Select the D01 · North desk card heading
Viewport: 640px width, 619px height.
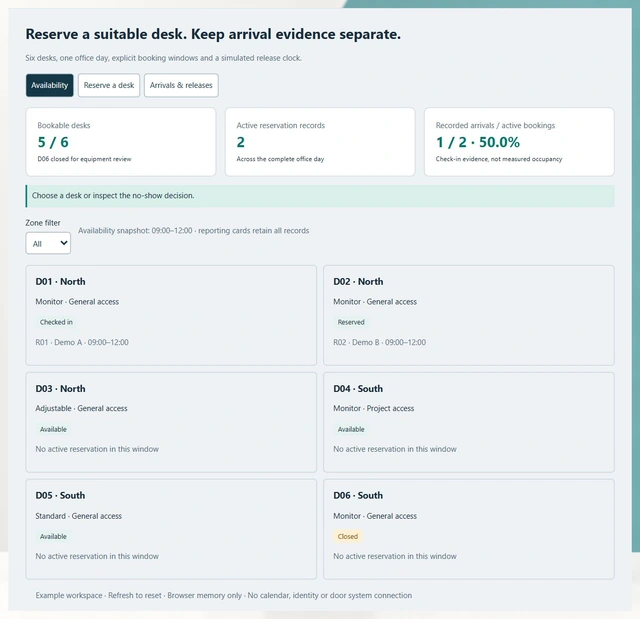[60, 282]
